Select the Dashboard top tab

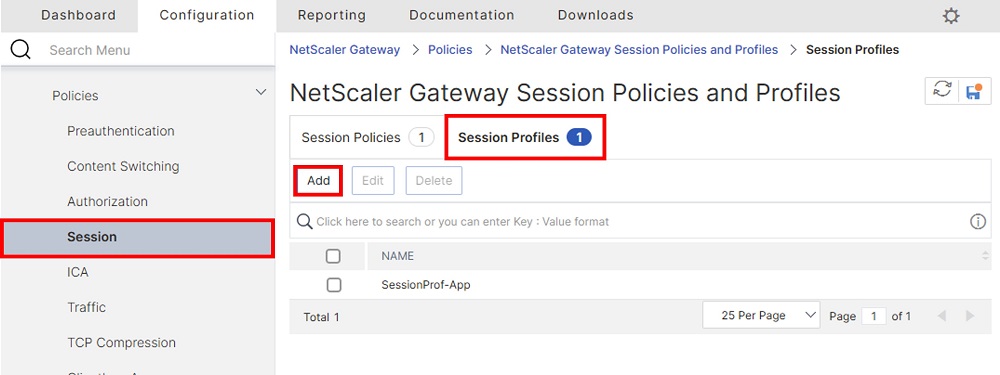tap(78, 15)
